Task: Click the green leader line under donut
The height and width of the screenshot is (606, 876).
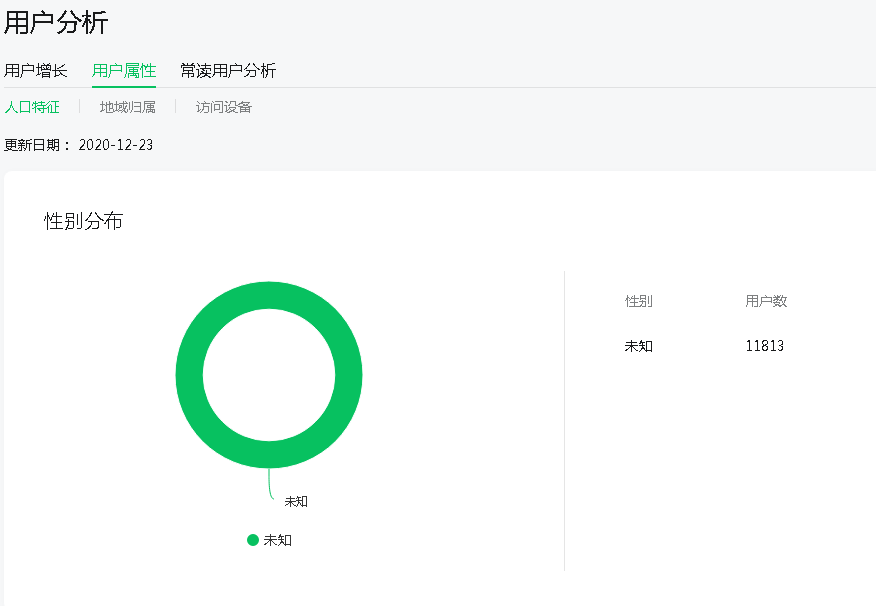Action: point(270,484)
